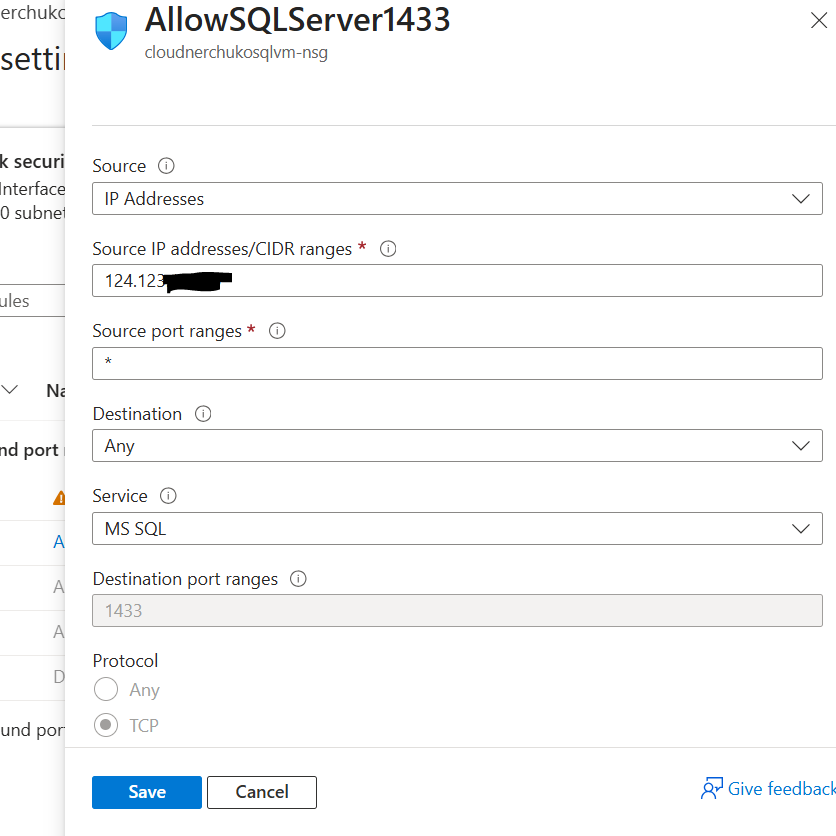Expand the chevron beside the Name column
836x836 pixels.
pos(10,389)
